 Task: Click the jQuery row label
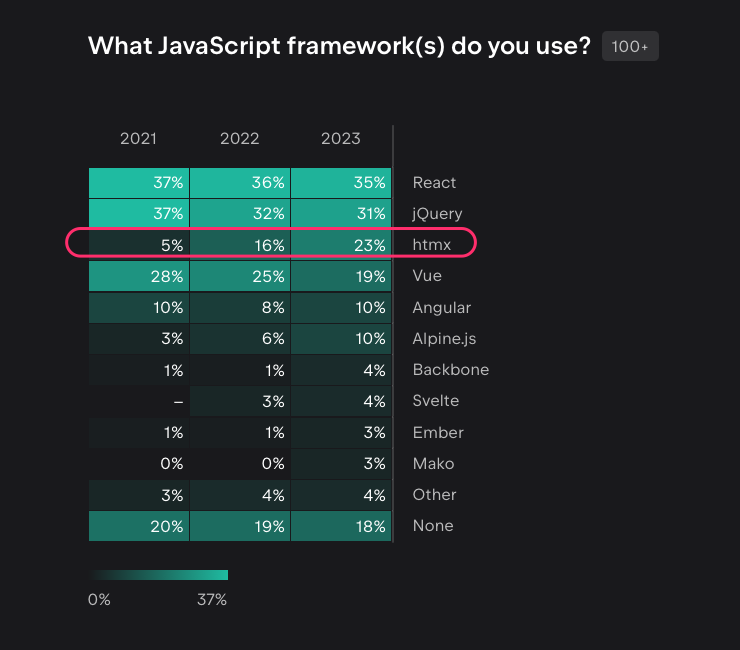click(x=437, y=214)
